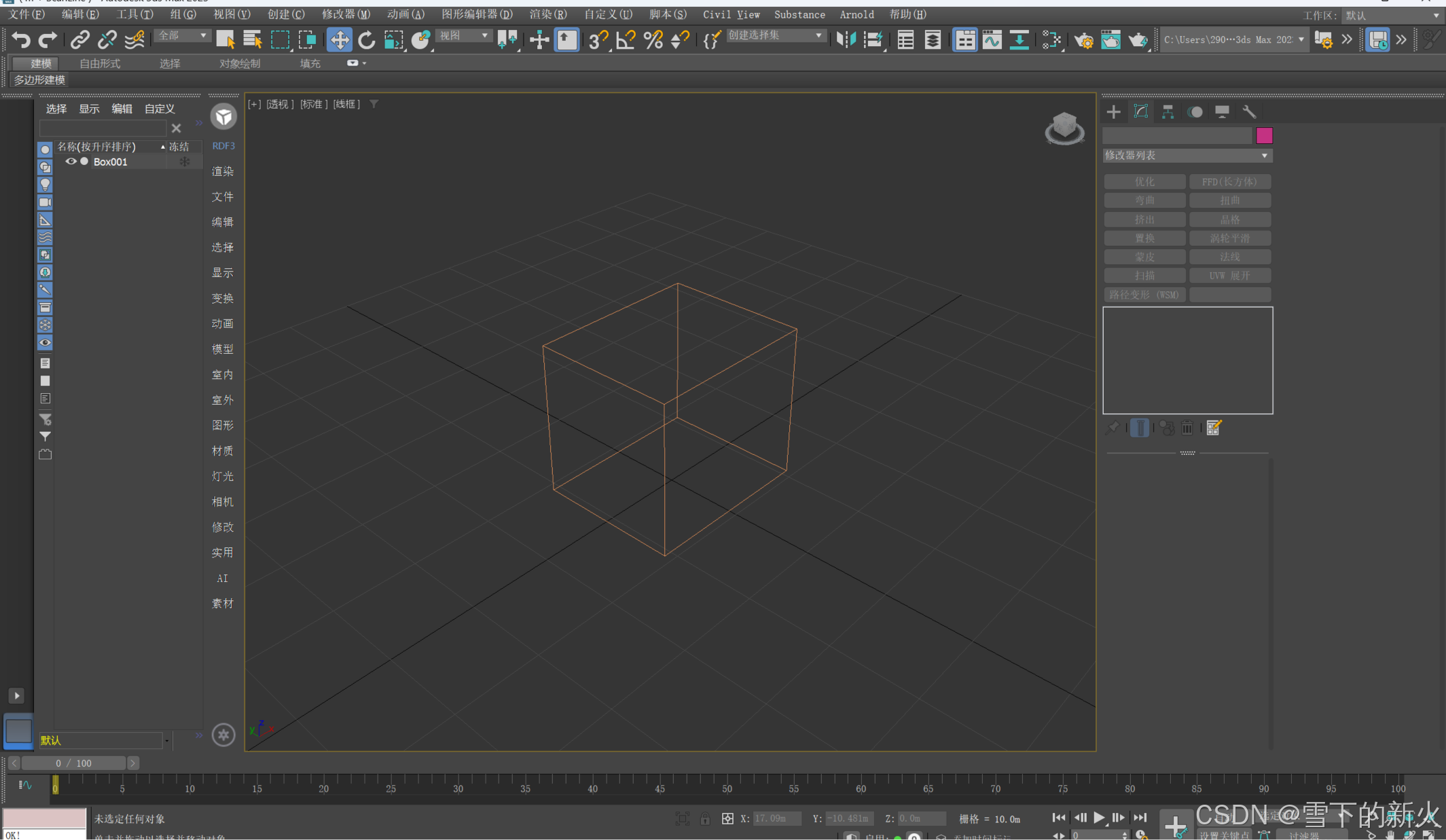
Task: Toggle the percent snap icon
Action: (653, 40)
